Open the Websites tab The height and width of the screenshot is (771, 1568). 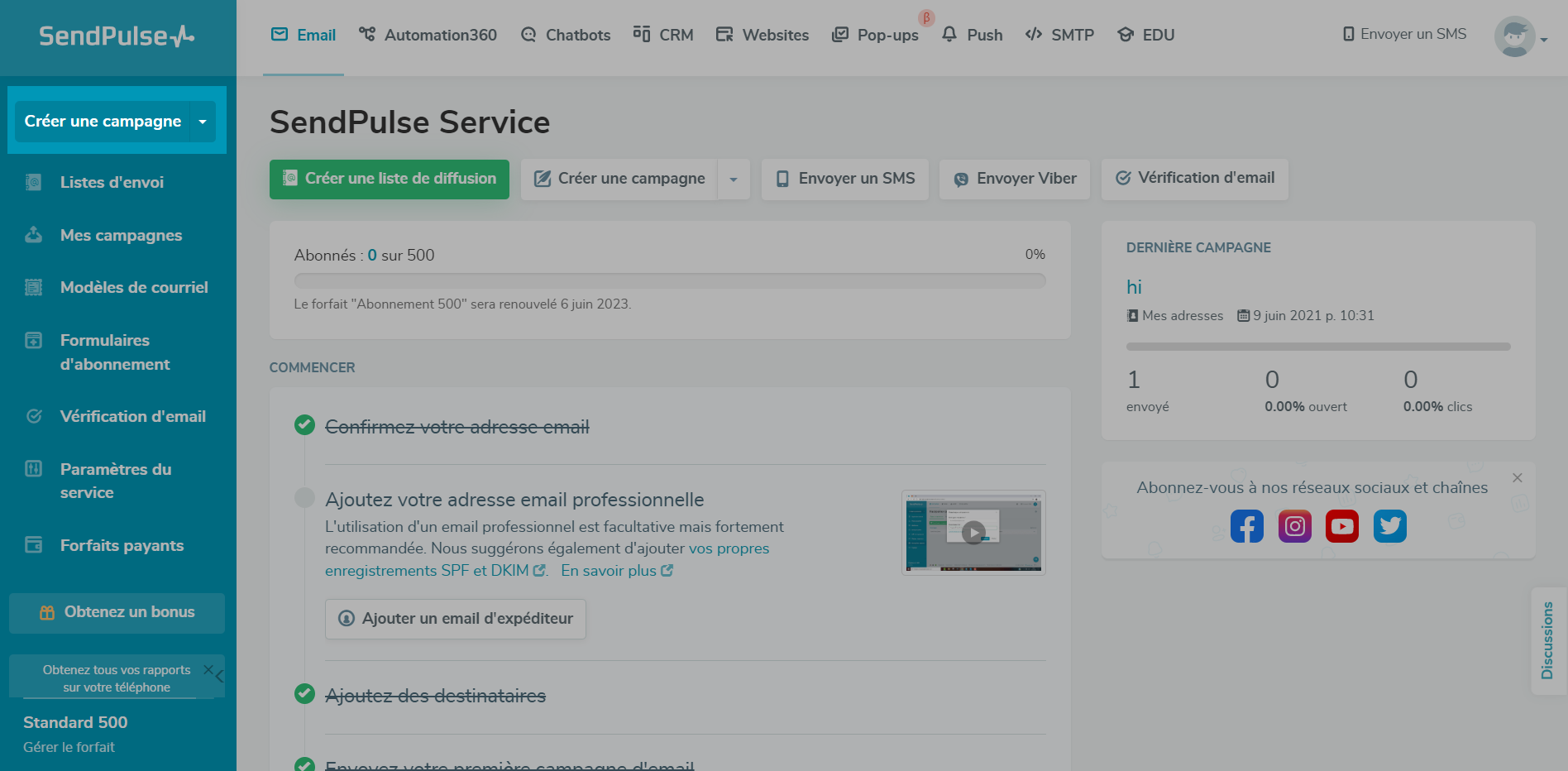tap(762, 35)
